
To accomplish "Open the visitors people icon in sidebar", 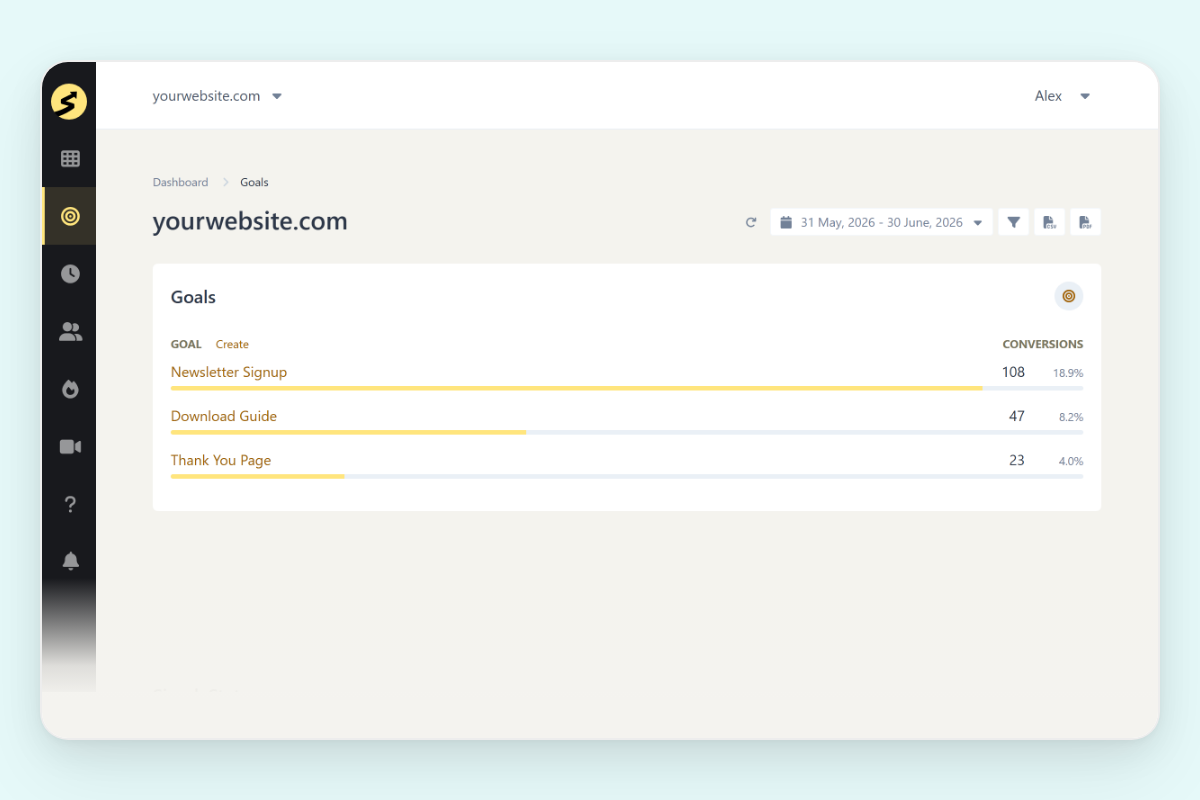I will point(70,332).
